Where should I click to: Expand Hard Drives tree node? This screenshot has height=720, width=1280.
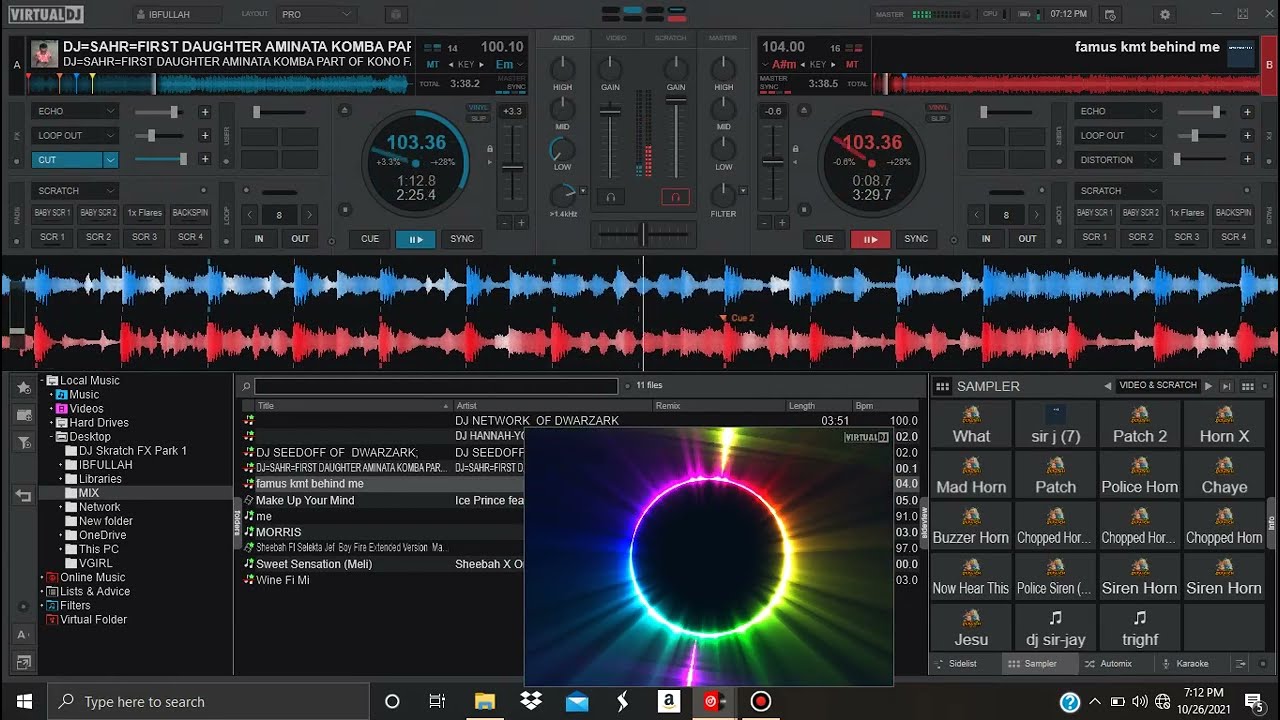pyautogui.click(x=51, y=423)
